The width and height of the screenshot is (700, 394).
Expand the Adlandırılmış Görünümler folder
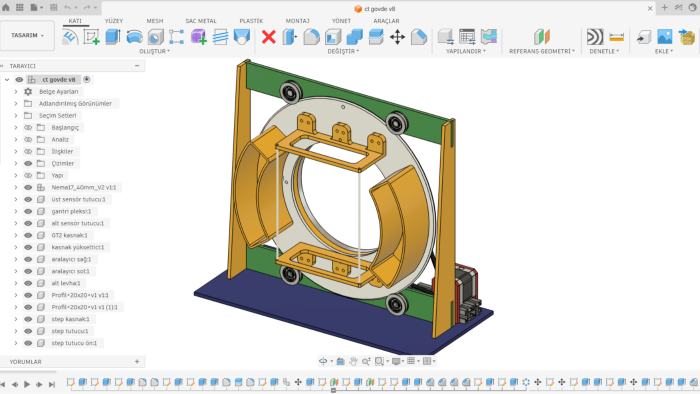(16, 104)
